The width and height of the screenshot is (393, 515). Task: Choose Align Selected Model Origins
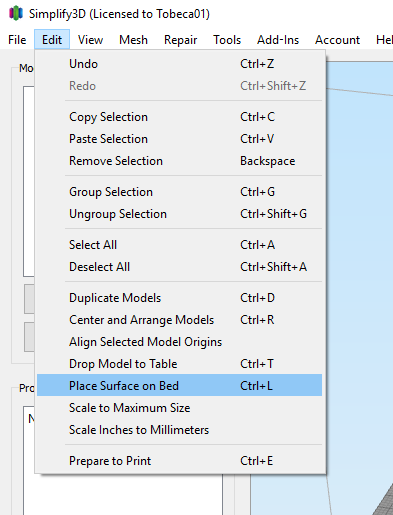point(179,342)
